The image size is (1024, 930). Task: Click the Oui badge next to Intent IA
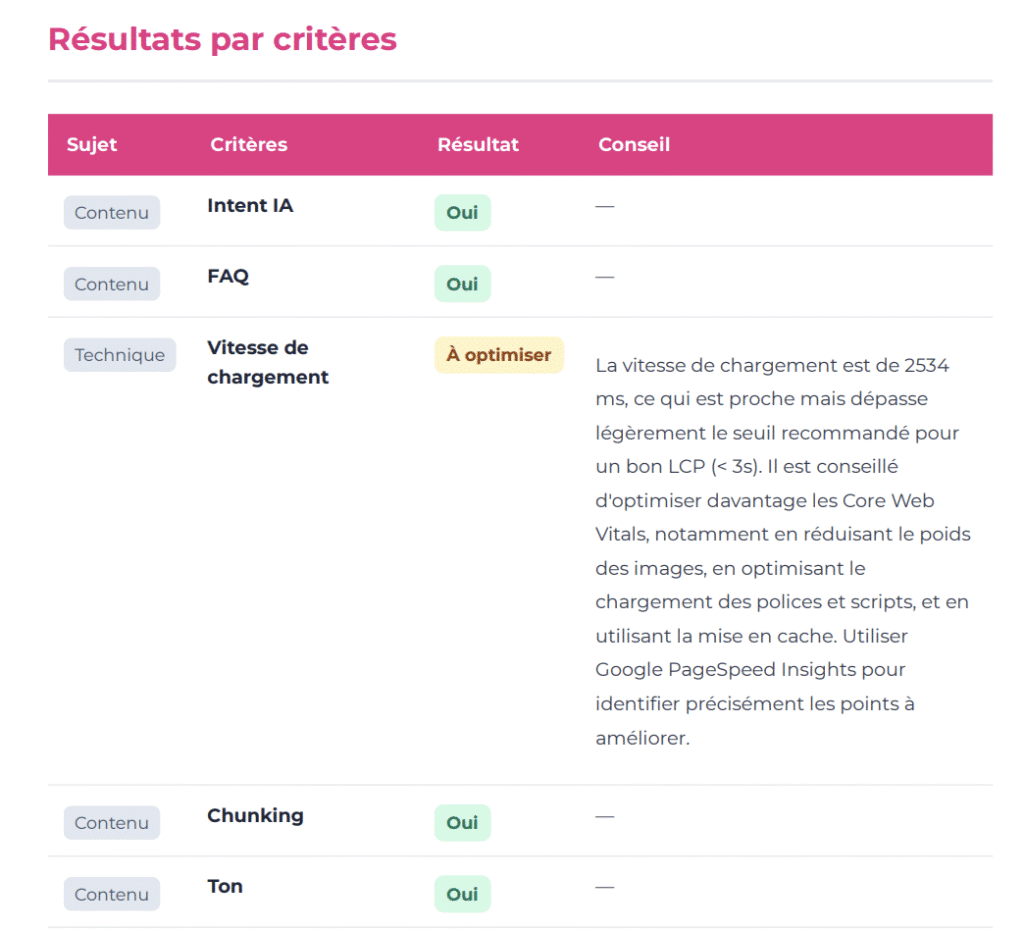(462, 212)
